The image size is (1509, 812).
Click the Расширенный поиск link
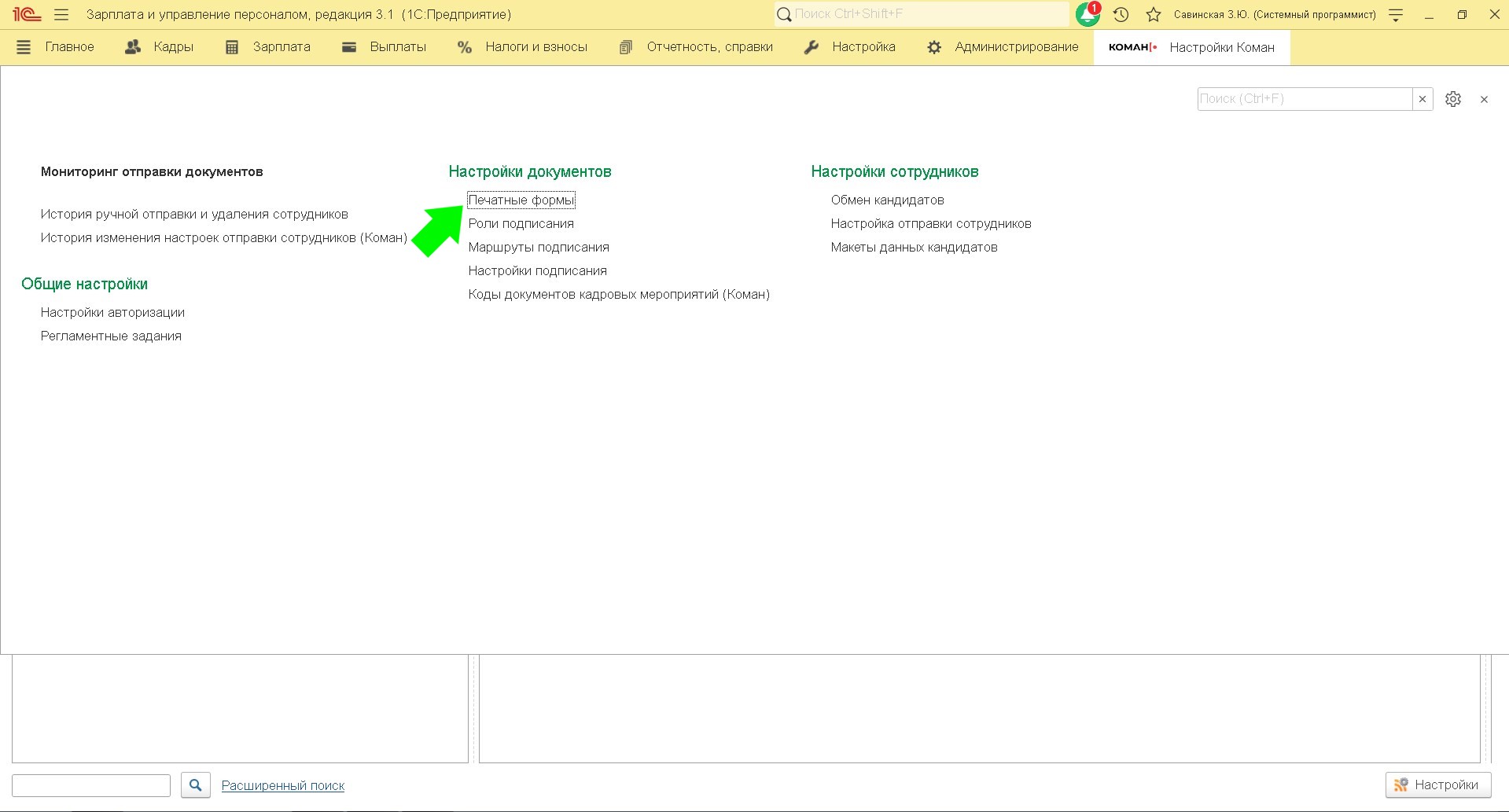(283, 785)
